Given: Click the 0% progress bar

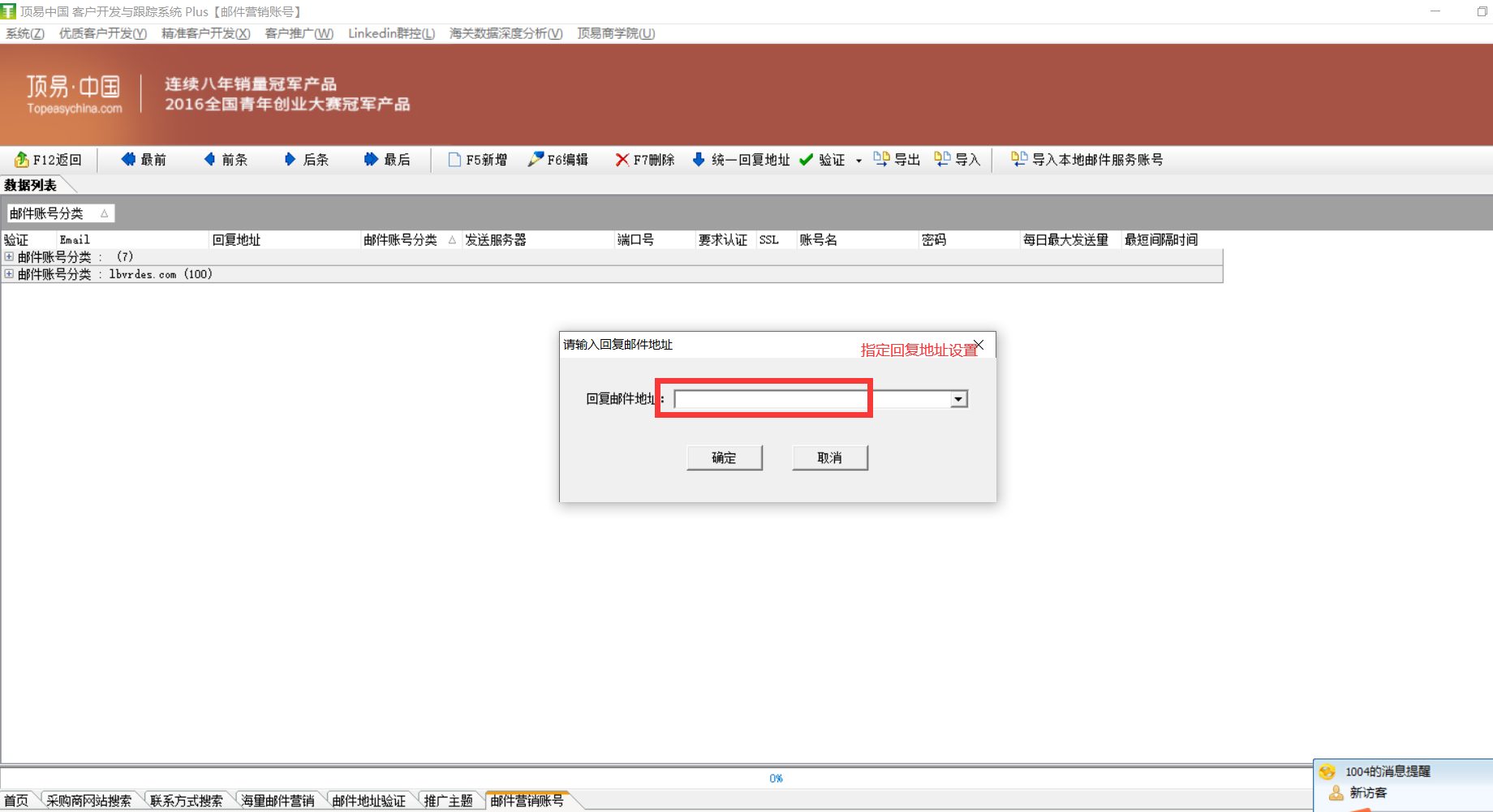Looking at the screenshot, I should pos(776,777).
